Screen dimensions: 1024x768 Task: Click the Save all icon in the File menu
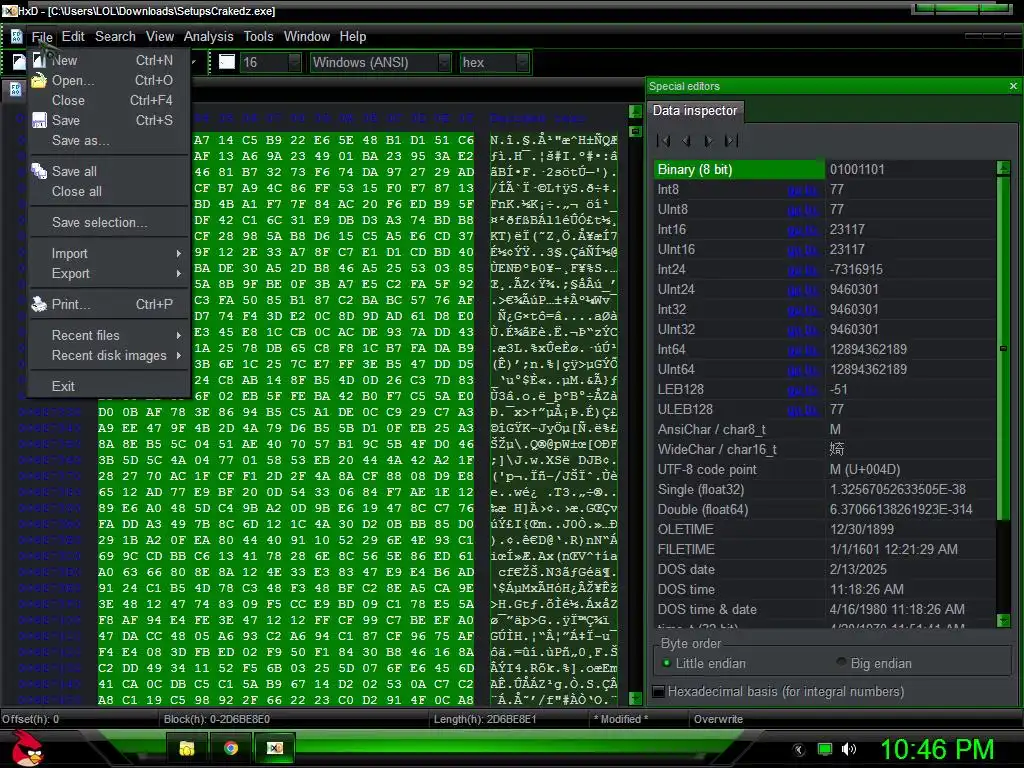point(39,171)
